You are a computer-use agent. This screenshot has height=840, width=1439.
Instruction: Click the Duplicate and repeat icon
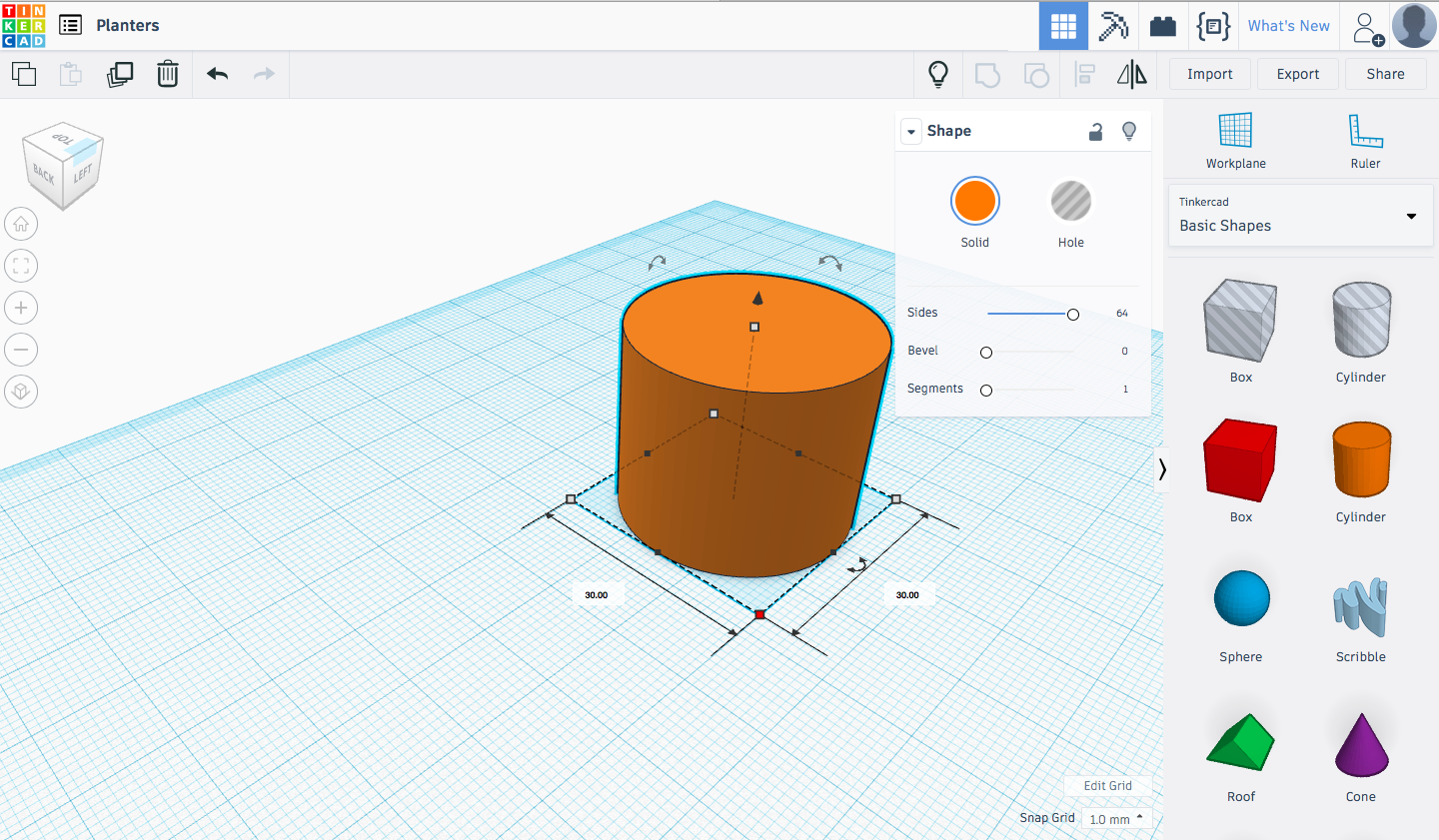coord(120,74)
